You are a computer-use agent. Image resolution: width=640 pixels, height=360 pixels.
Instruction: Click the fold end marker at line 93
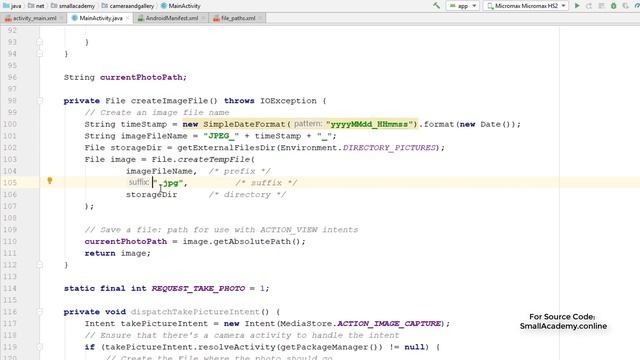click(40, 42)
